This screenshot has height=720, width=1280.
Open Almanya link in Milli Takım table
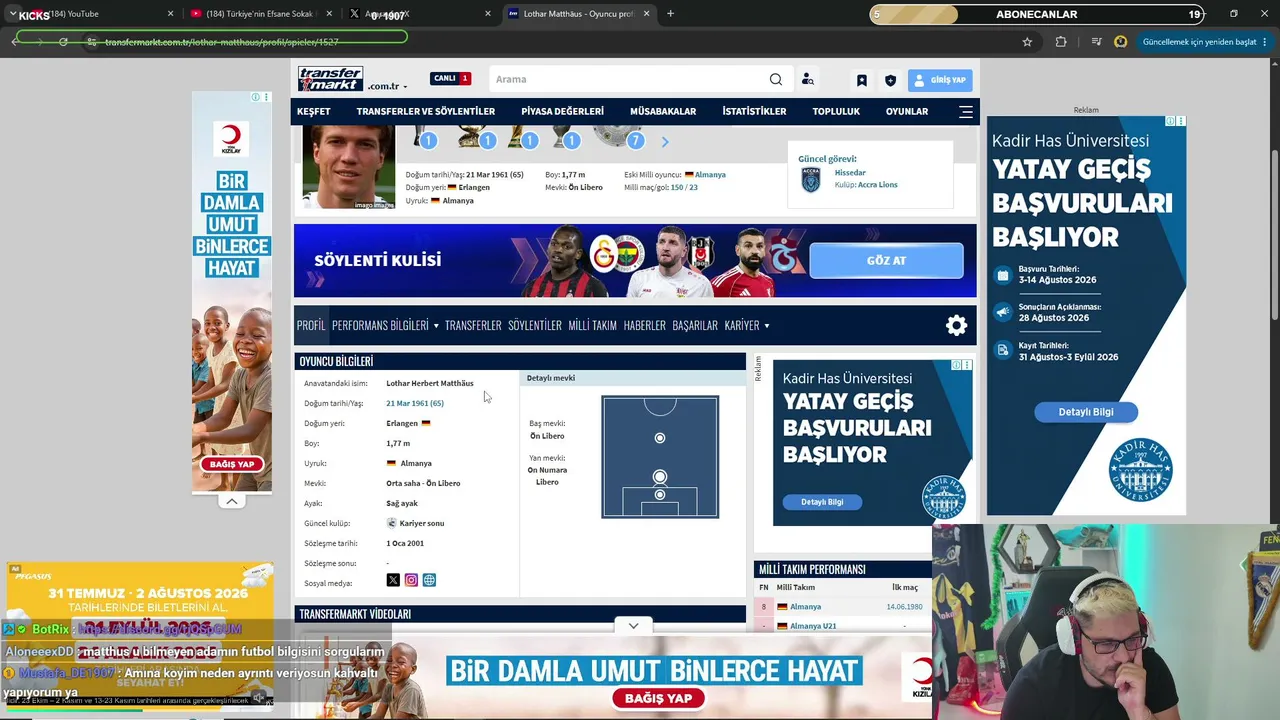(806, 607)
